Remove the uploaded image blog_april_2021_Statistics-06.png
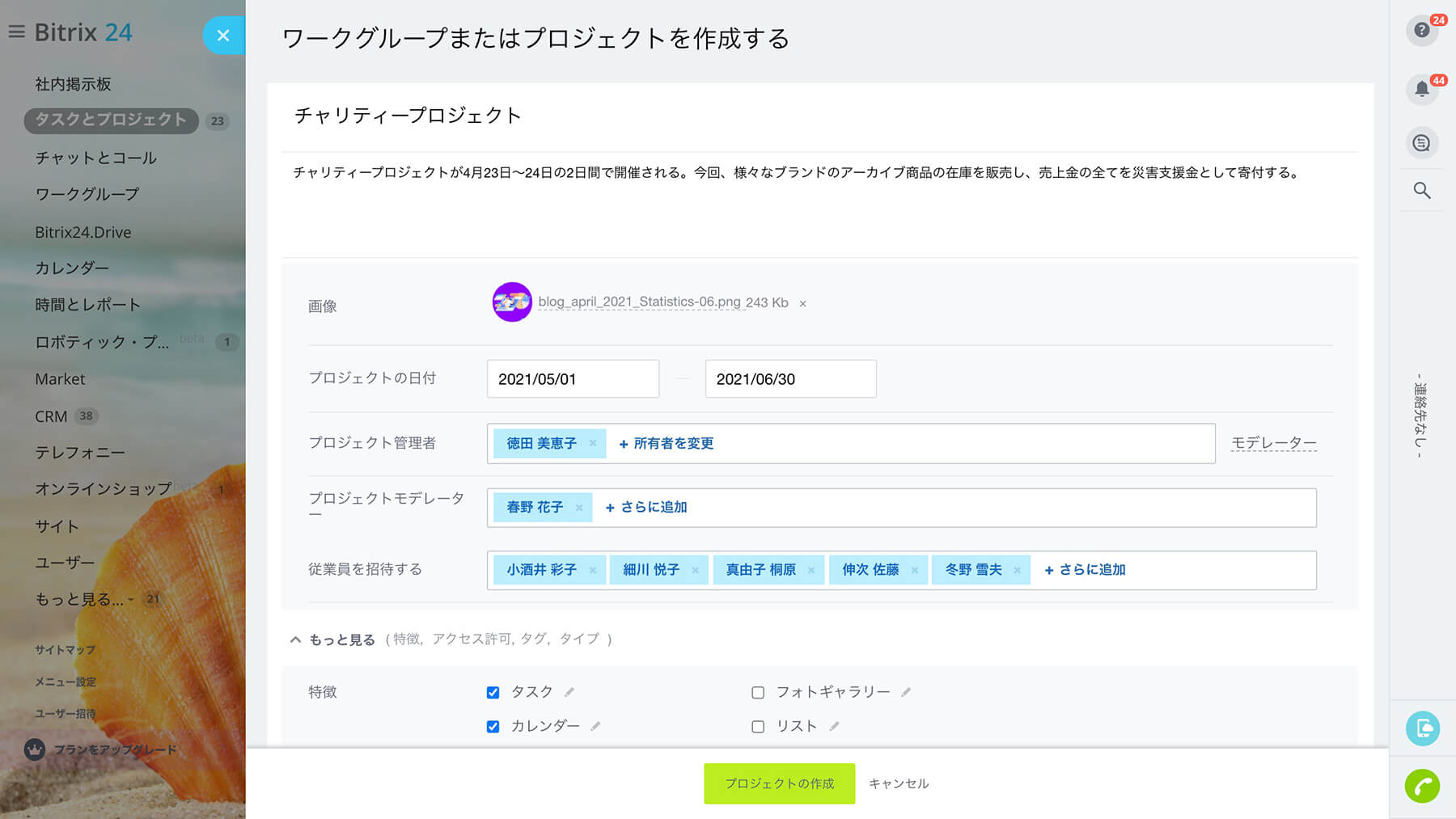Viewport: 1456px width, 819px height. [802, 304]
